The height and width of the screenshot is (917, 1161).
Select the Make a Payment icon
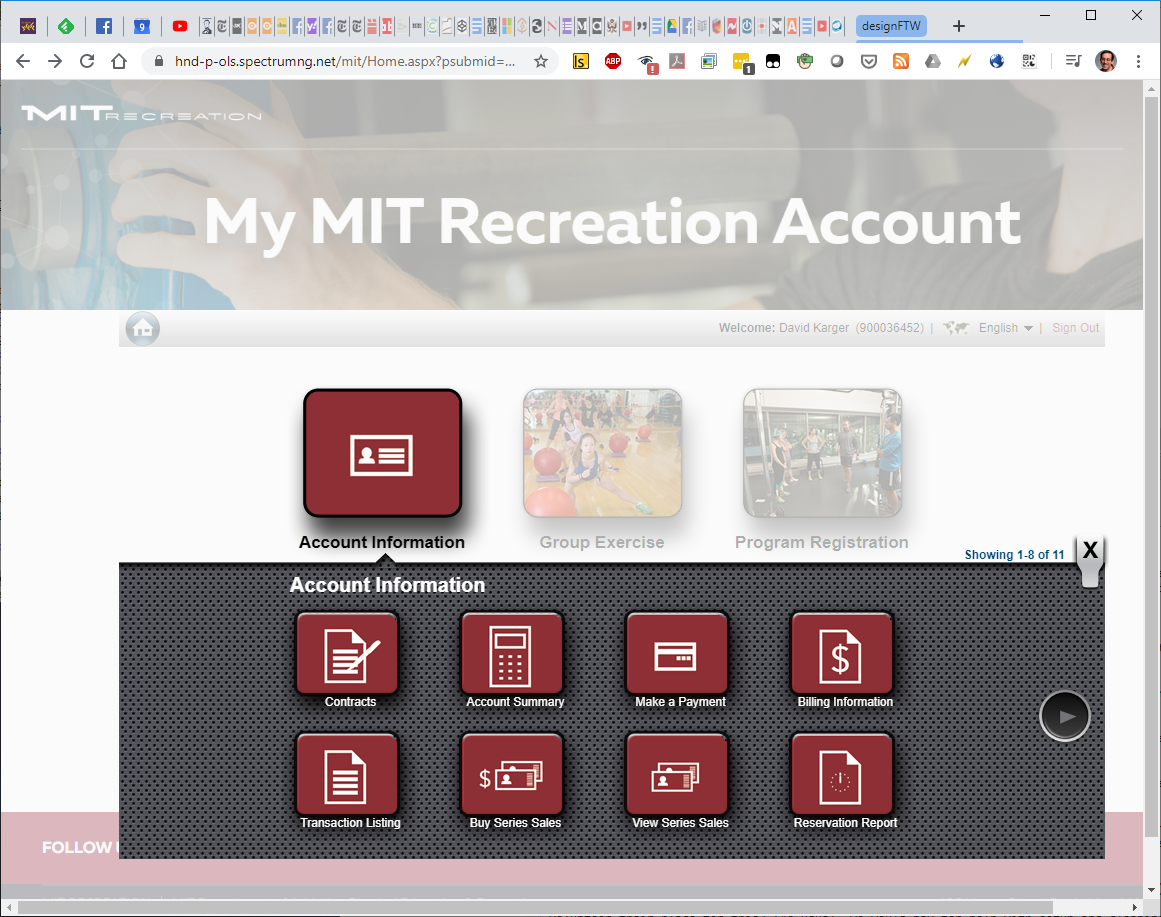tap(677, 655)
